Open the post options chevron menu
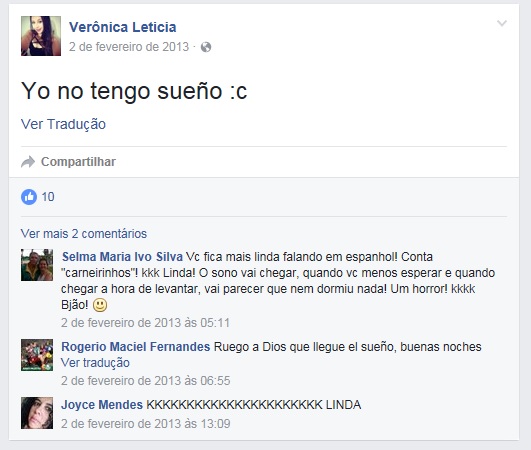 pyautogui.click(x=502, y=23)
